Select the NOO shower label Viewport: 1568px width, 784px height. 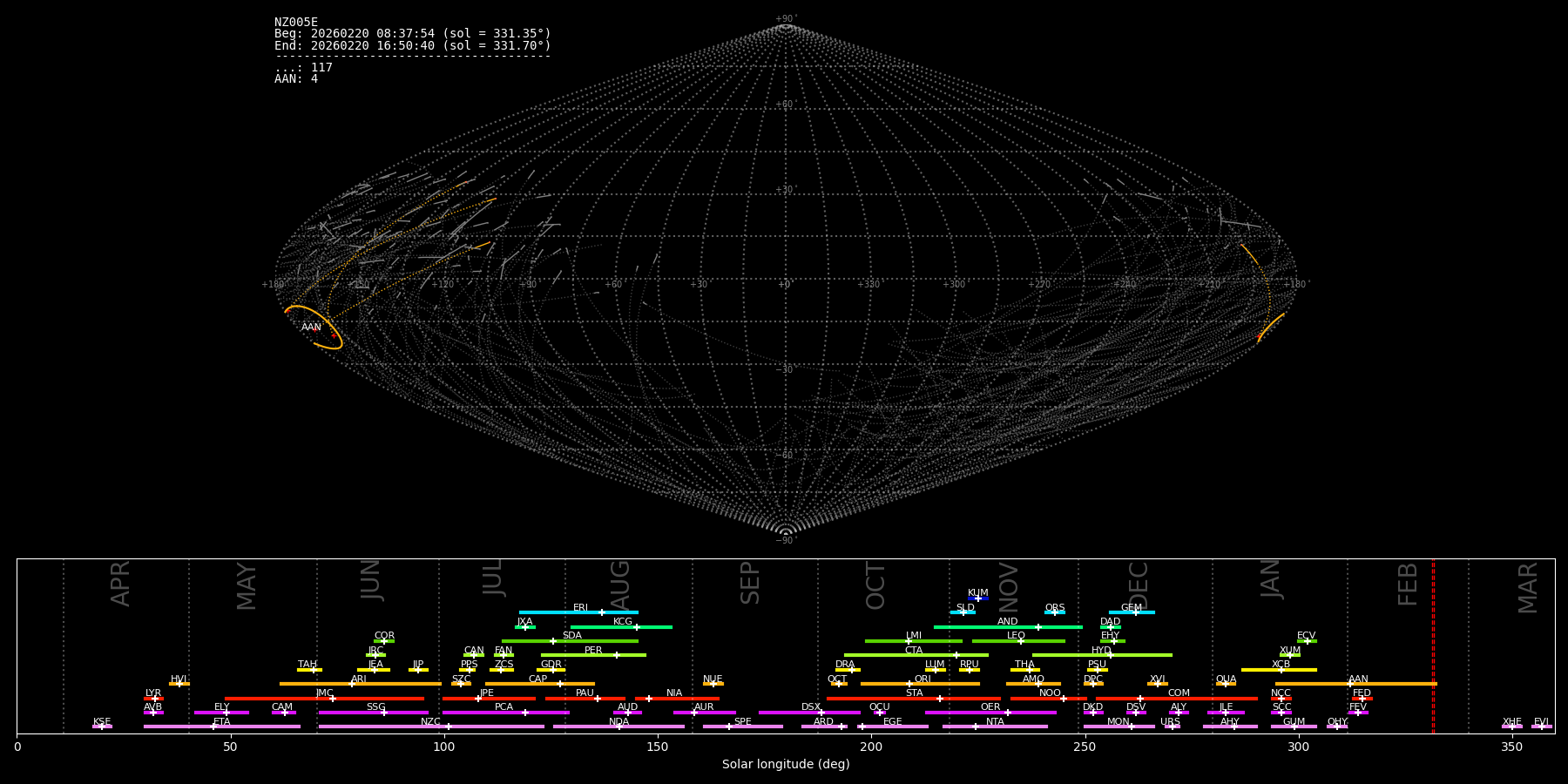1051,693
